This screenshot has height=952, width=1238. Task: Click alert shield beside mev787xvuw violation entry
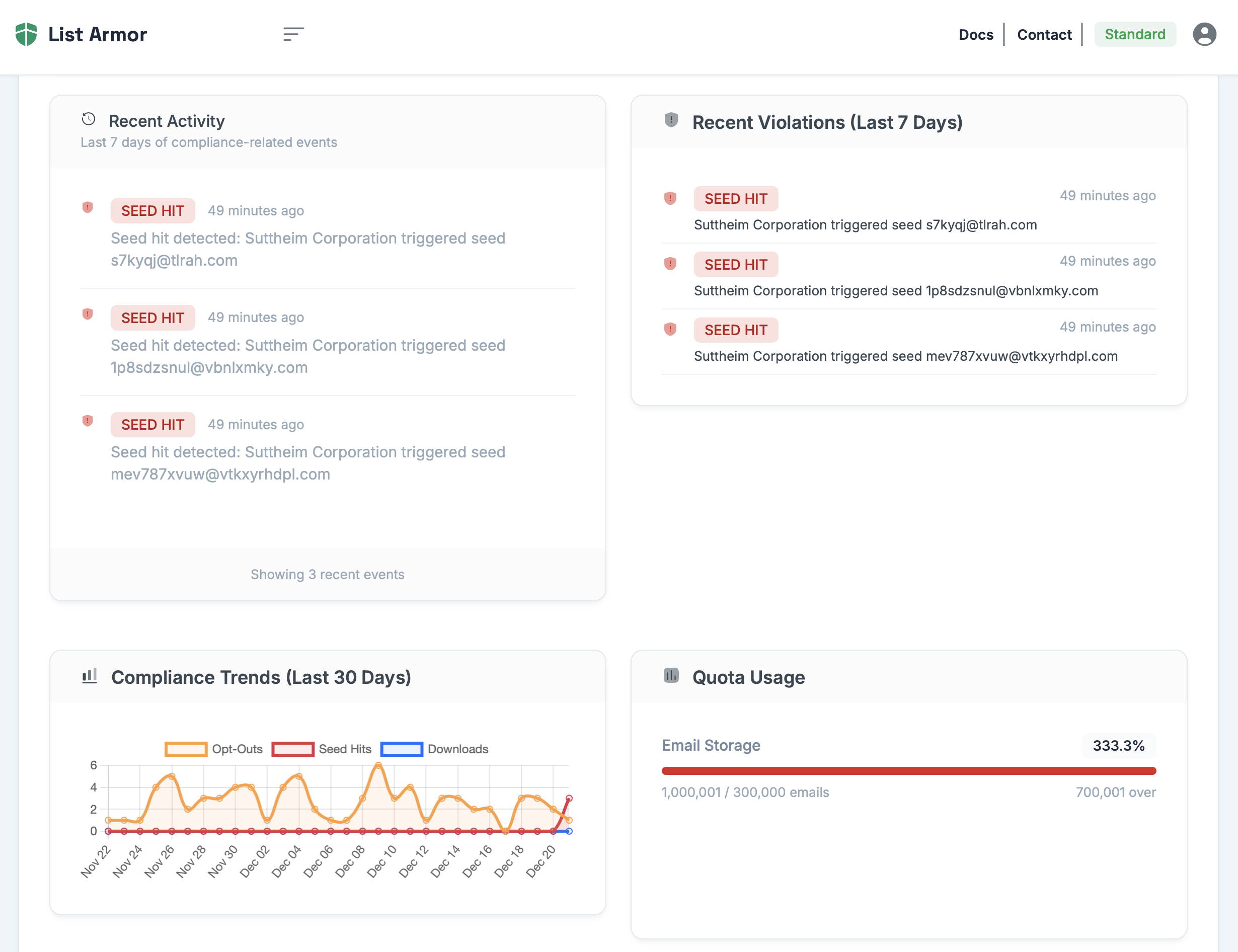pos(670,329)
